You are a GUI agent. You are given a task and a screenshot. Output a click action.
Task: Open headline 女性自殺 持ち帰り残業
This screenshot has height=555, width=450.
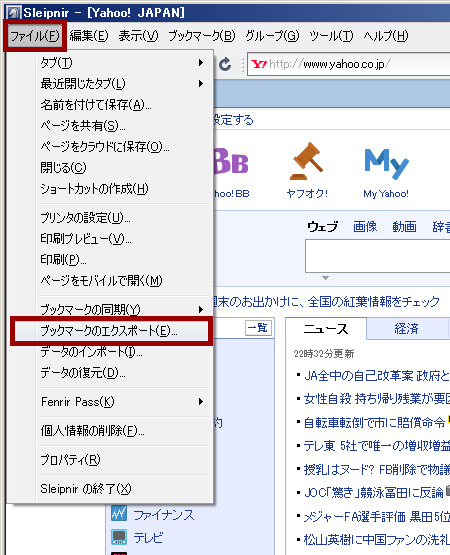point(377,399)
